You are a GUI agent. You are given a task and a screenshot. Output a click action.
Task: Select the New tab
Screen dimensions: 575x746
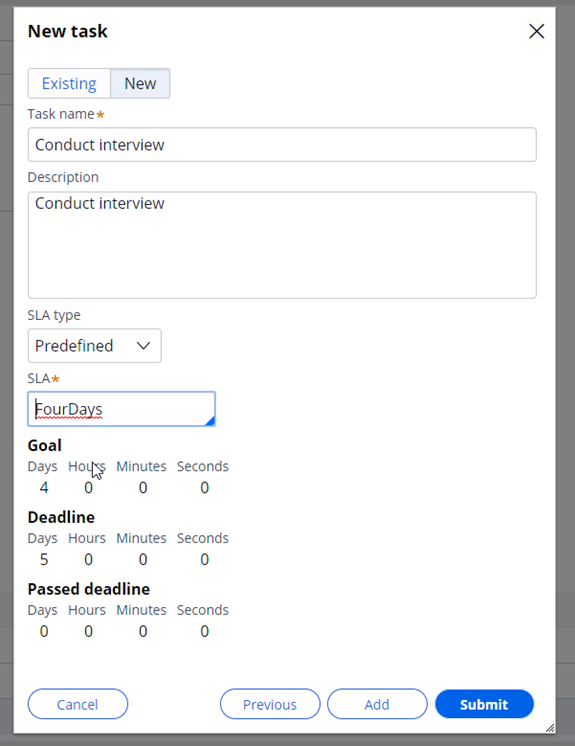(x=140, y=83)
